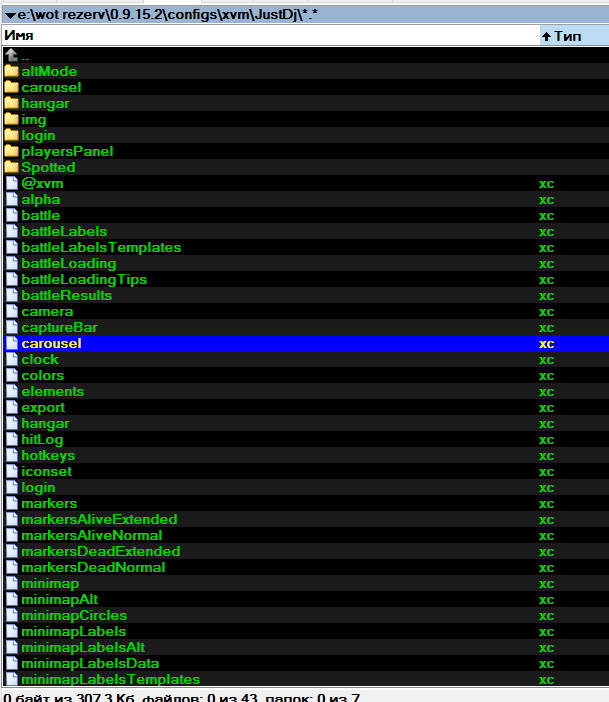Click the captureBar file icon
Screen dimensions: 609x702
pos(12,327)
